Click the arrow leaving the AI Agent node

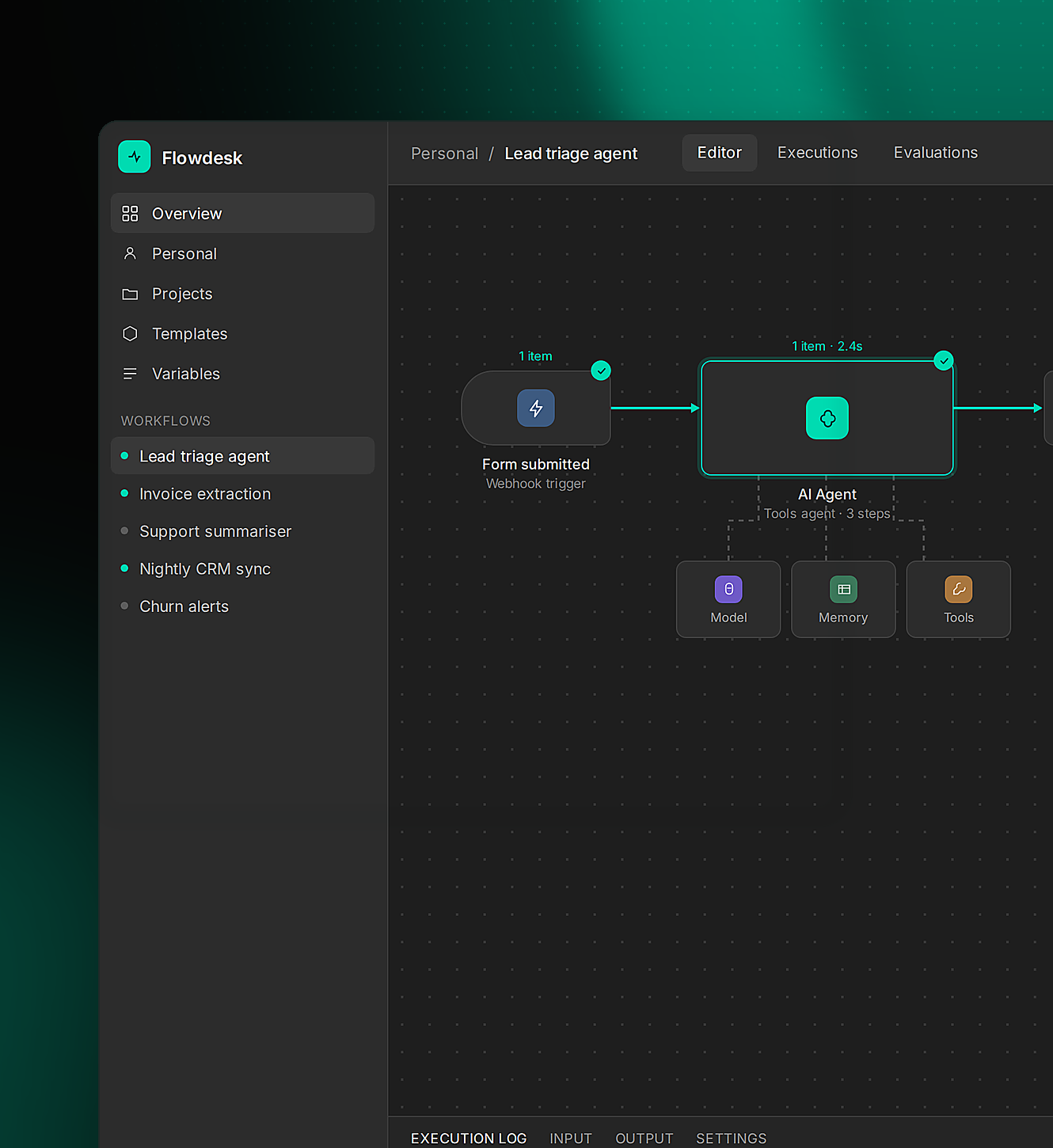(x=998, y=408)
